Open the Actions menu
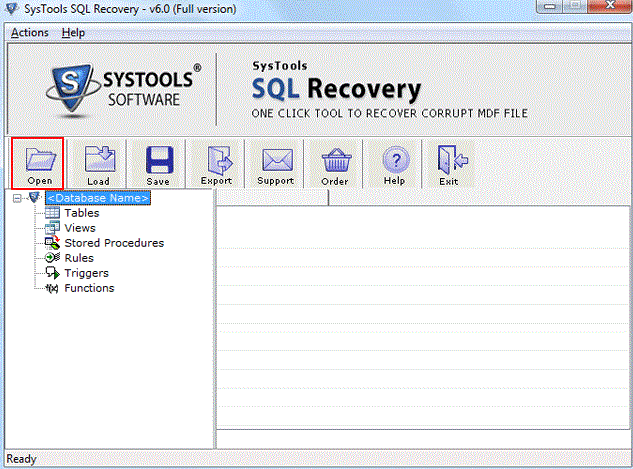 click(29, 32)
